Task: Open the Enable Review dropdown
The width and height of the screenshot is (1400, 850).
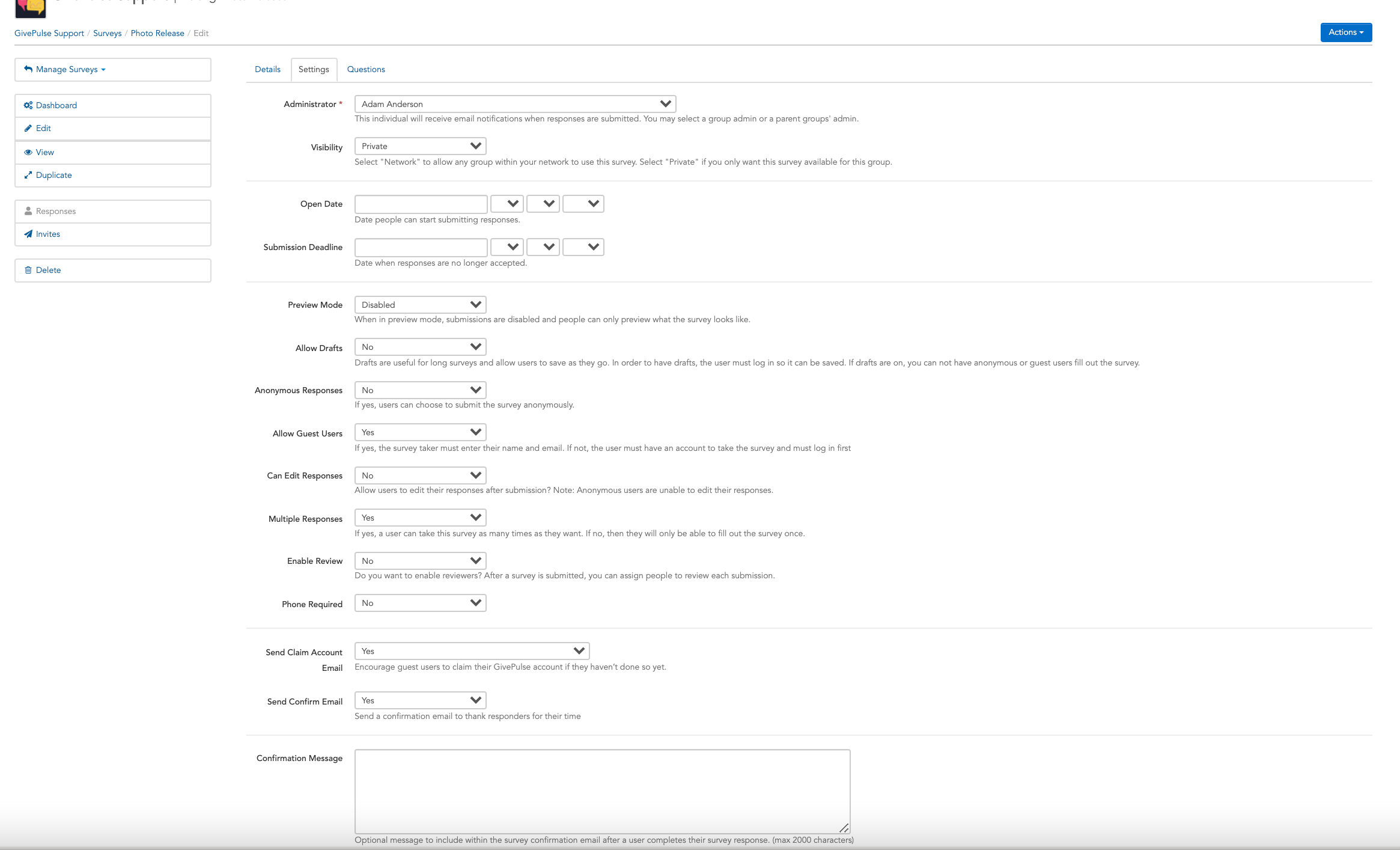Action: [x=421, y=561]
